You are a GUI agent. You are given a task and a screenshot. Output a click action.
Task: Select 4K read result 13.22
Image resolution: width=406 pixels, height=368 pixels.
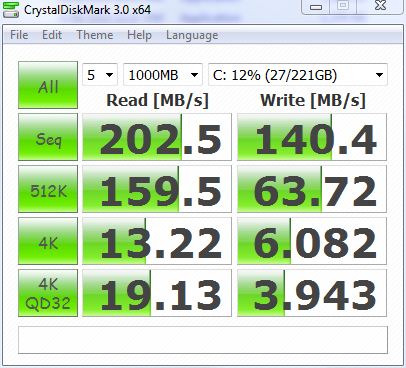pos(157,241)
